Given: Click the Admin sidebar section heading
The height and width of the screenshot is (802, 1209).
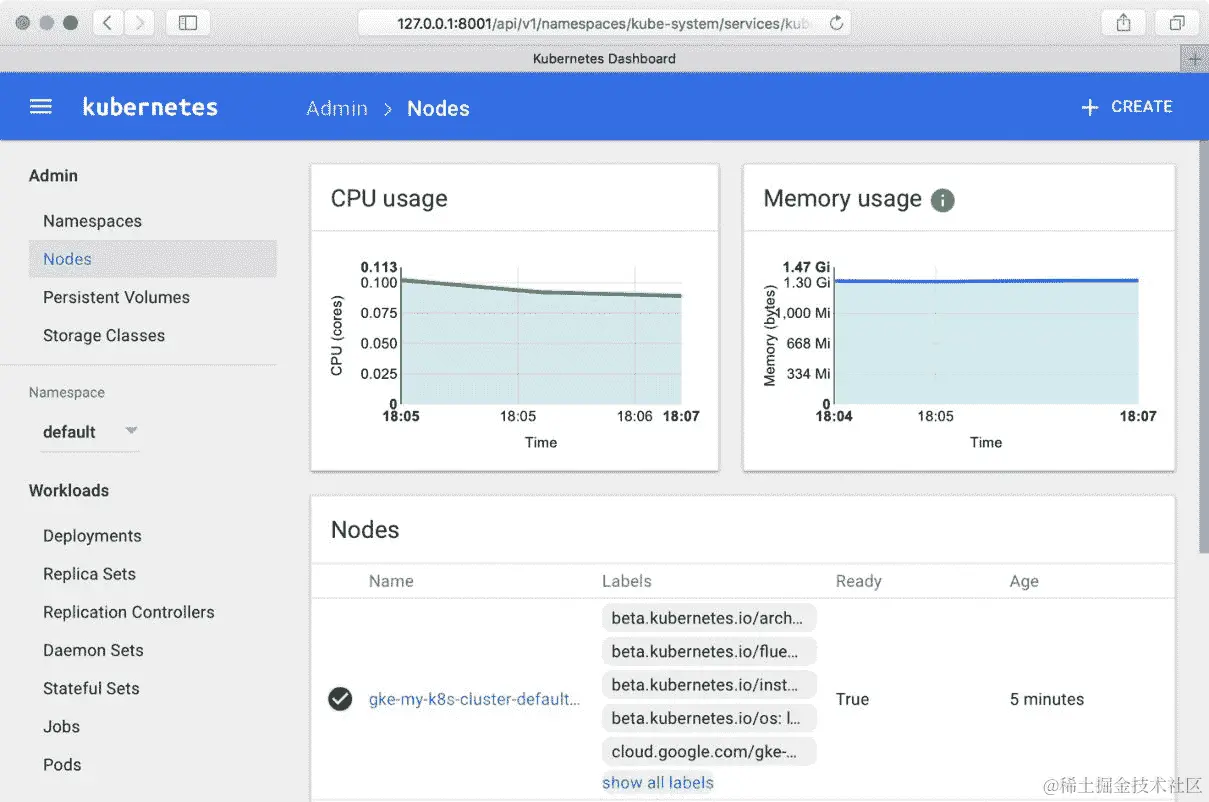Looking at the screenshot, I should (53, 175).
